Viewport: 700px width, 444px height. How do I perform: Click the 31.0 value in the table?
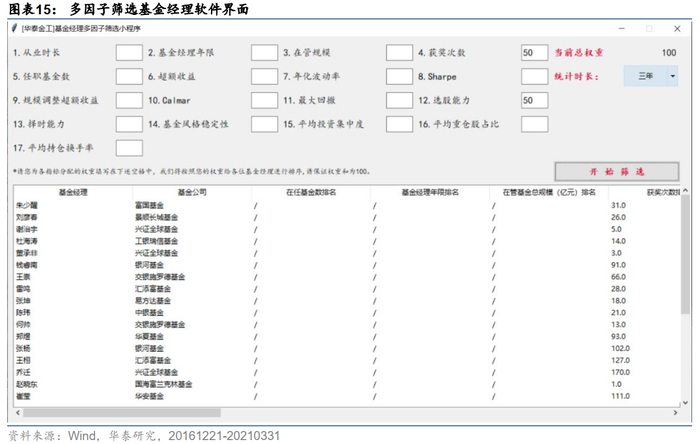(618, 205)
